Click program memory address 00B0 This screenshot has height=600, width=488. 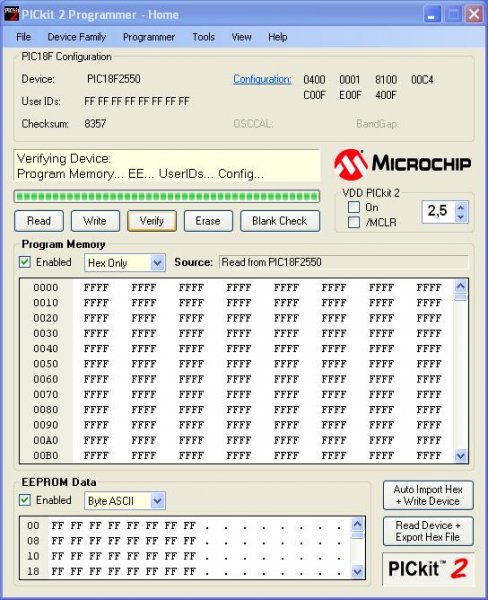tap(46, 456)
